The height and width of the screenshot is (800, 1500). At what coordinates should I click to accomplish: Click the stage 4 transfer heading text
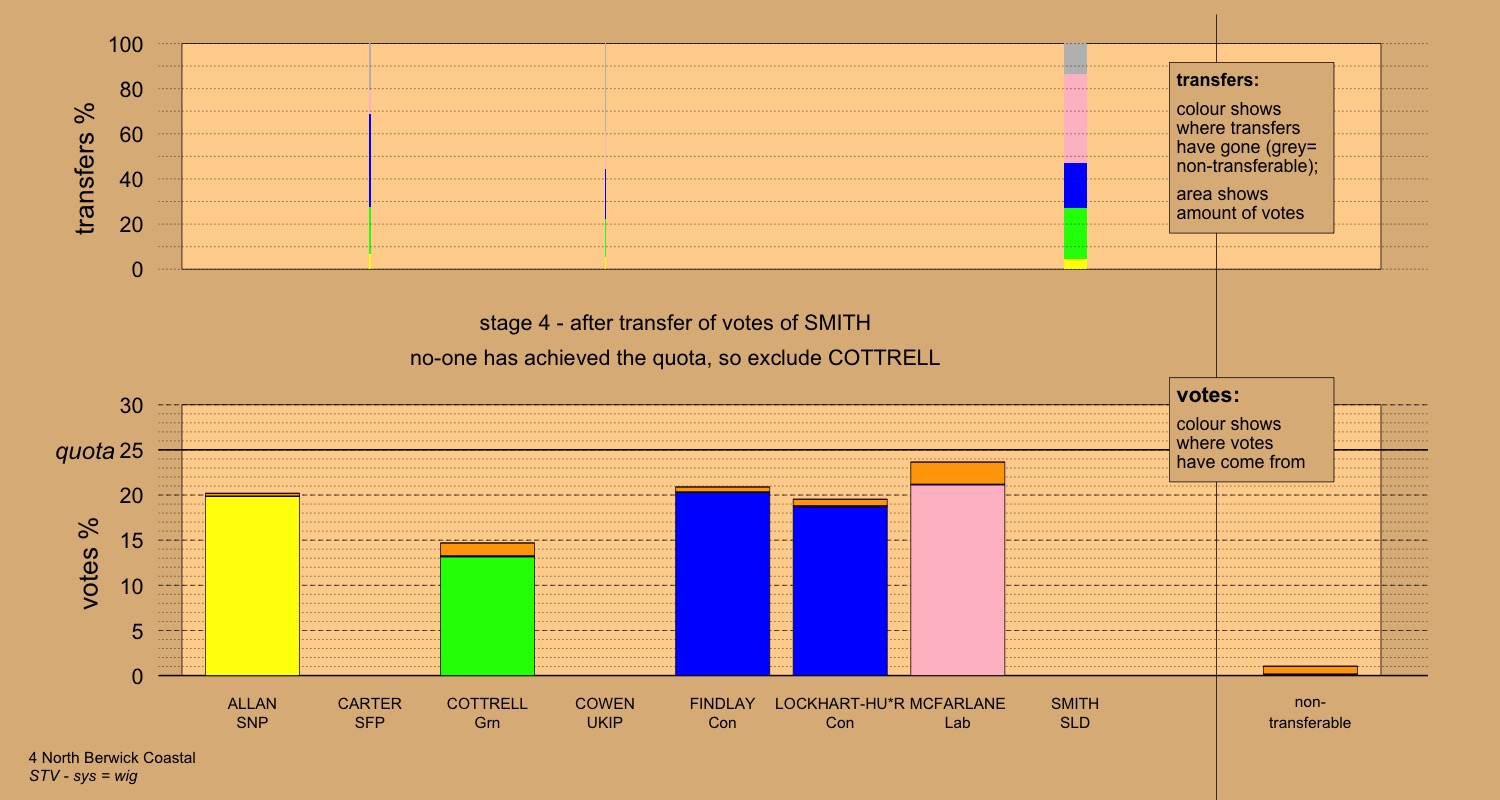675,323
